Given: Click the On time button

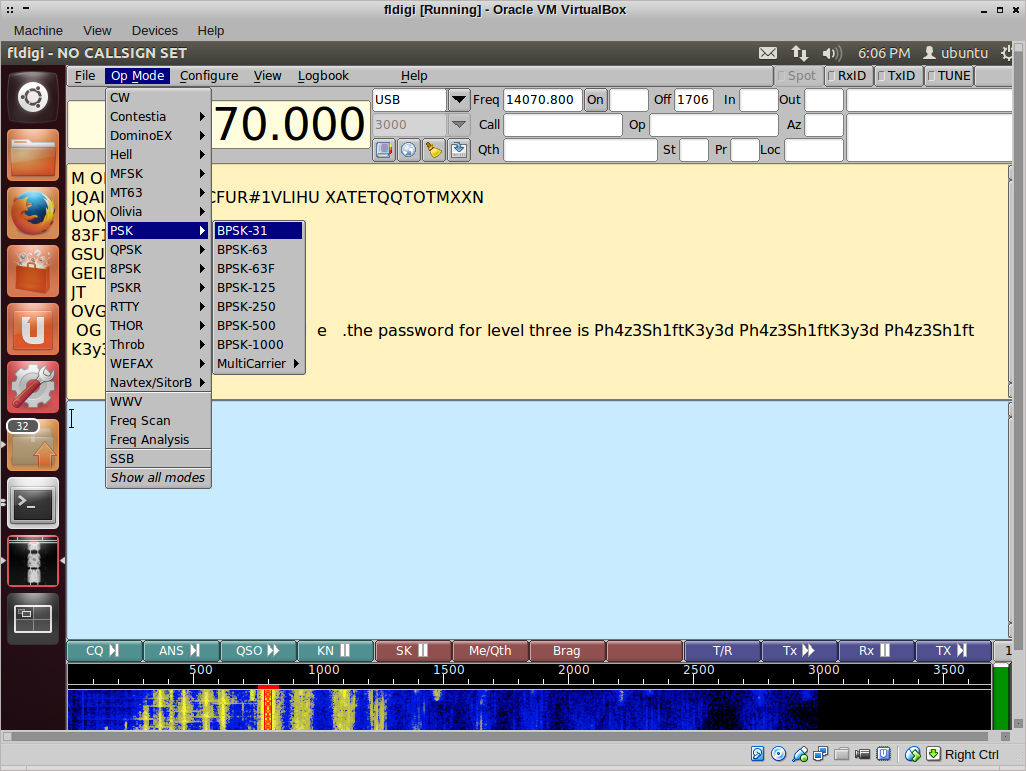Looking at the screenshot, I should point(595,100).
